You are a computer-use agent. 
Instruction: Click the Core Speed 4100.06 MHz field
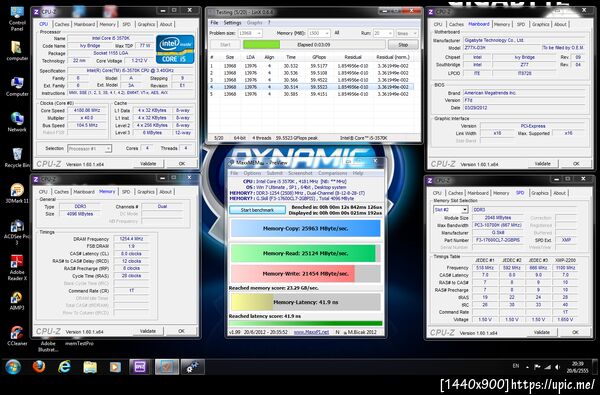click(87, 110)
